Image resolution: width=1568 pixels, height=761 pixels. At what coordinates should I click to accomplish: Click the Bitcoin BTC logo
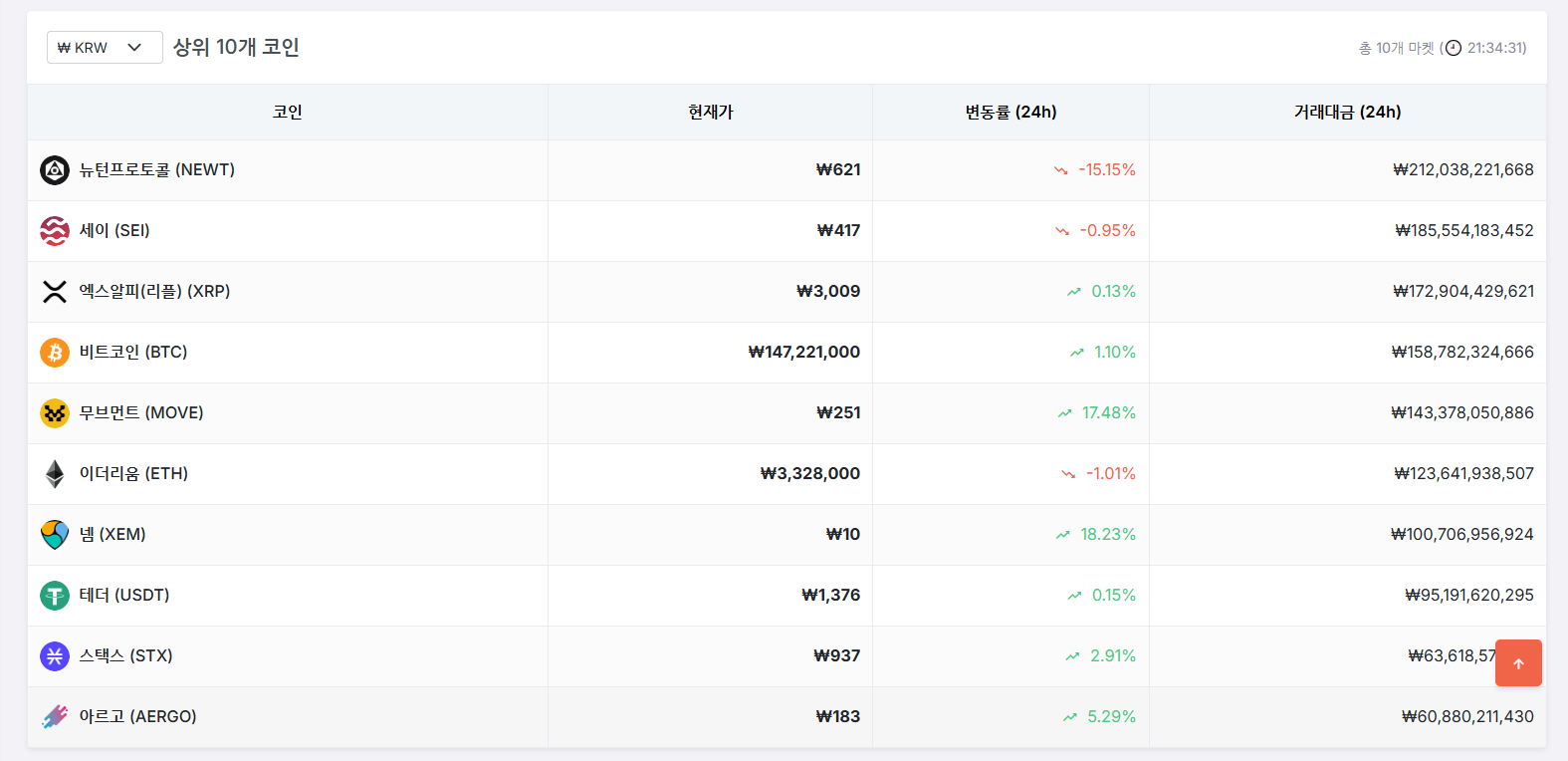coord(55,353)
